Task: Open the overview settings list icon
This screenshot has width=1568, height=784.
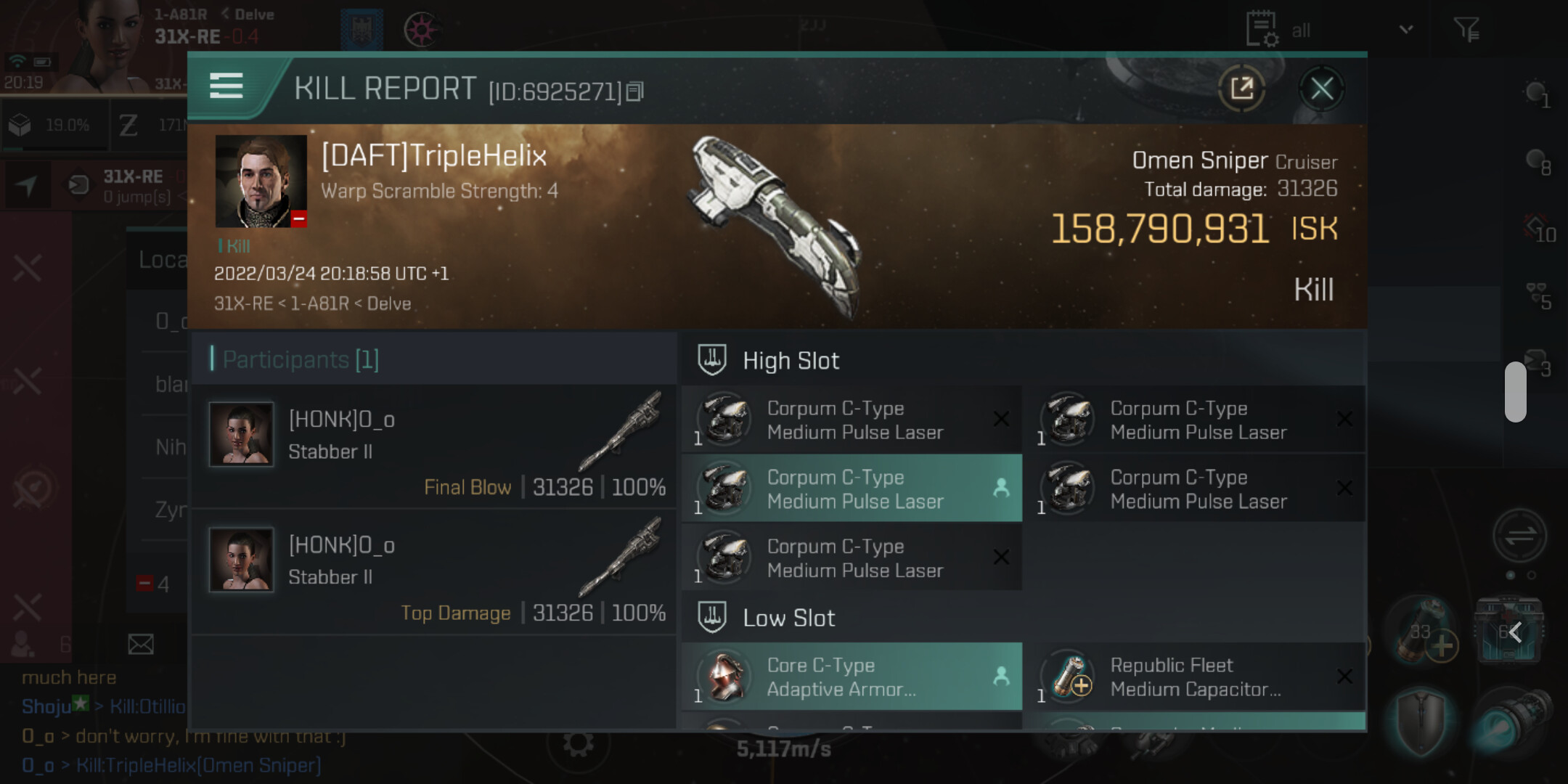Action: 1262,30
